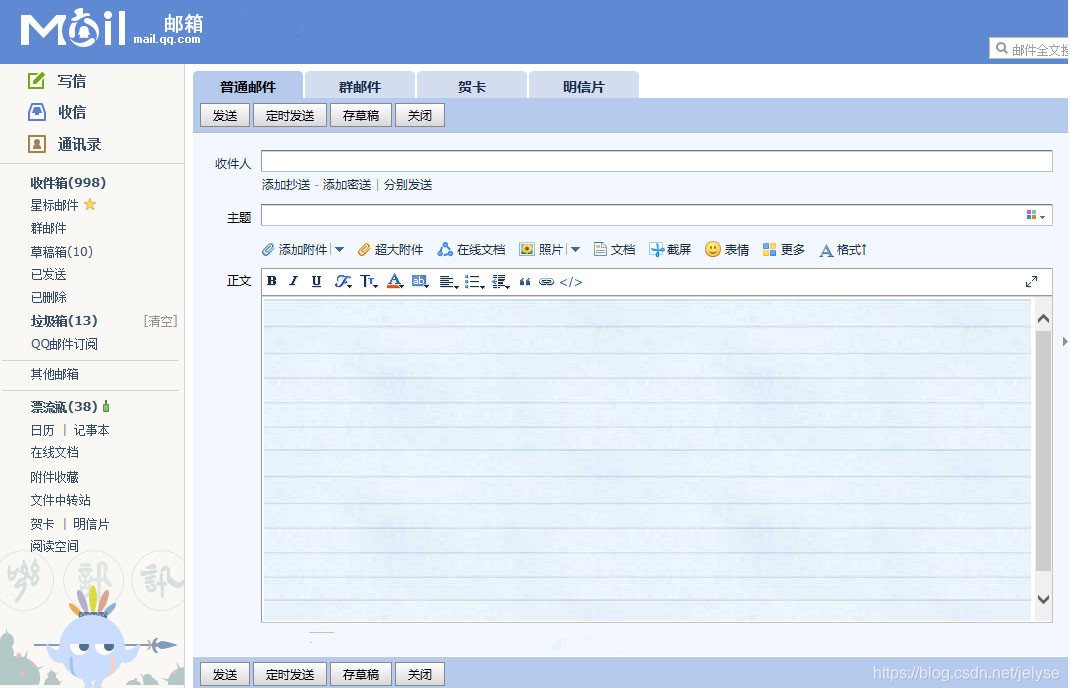1070x692 pixels.
Task: Switch to the 贺卡 tab
Action: point(471,86)
